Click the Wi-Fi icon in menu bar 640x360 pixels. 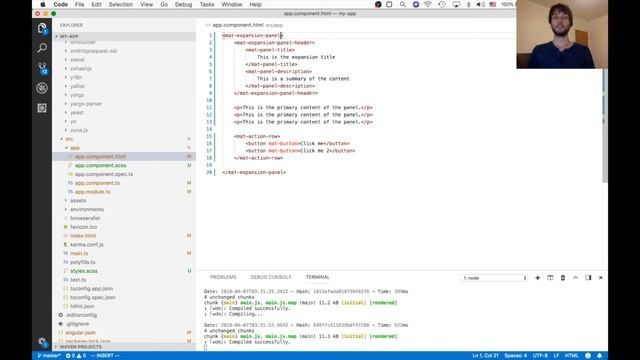(x=428, y=4)
